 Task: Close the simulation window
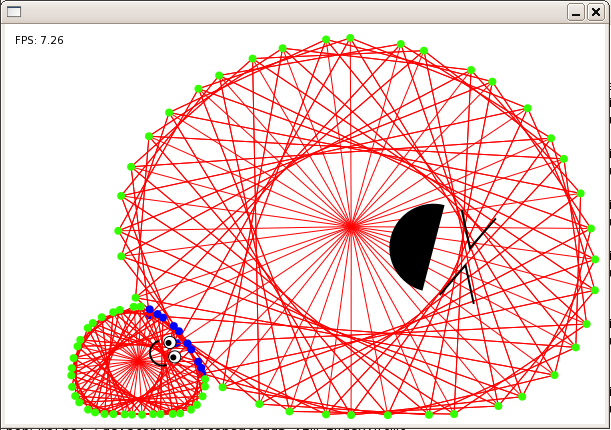pyautogui.click(x=596, y=12)
